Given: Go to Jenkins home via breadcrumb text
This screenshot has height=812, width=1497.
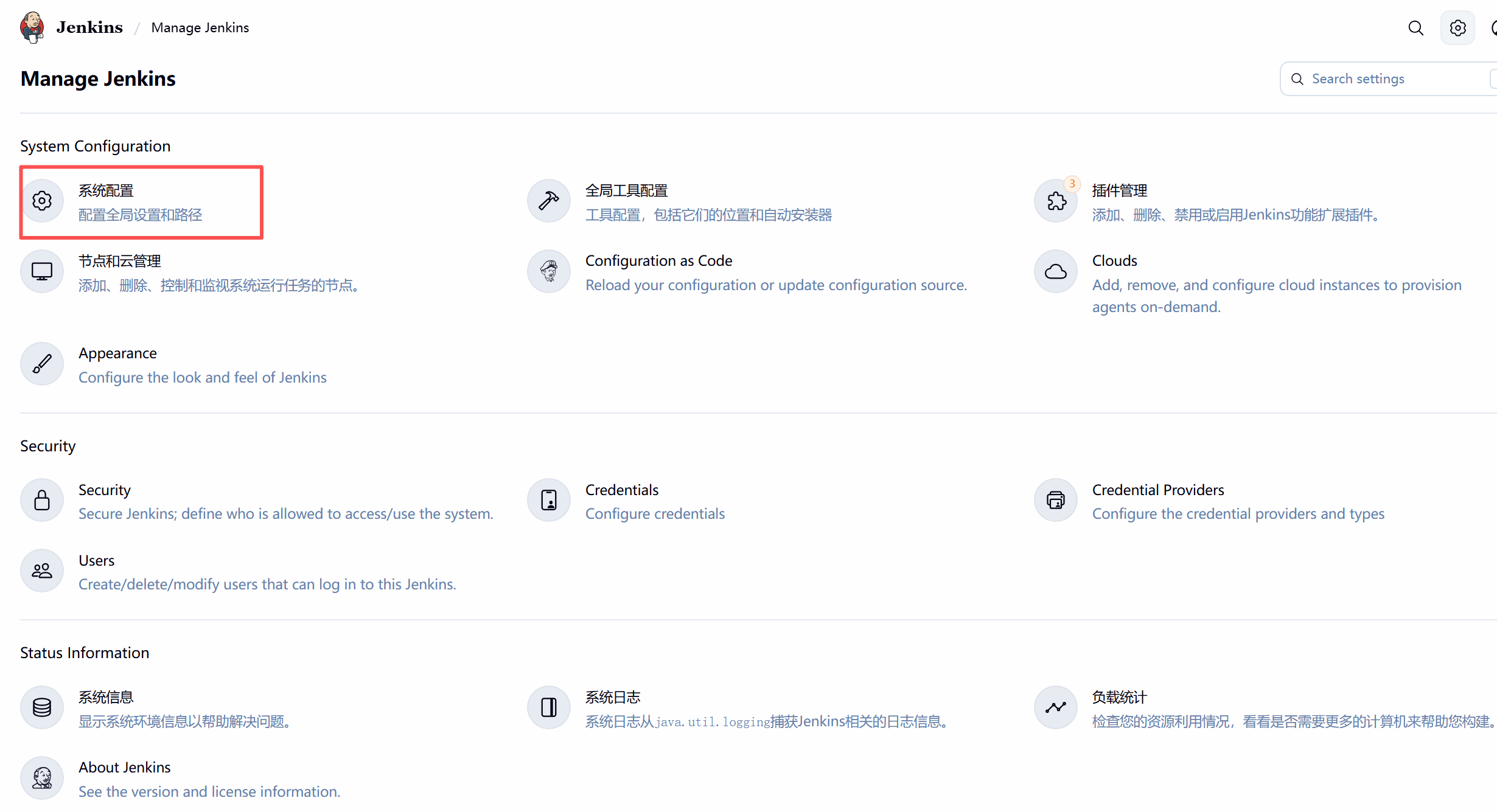Looking at the screenshot, I should pos(89,27).
